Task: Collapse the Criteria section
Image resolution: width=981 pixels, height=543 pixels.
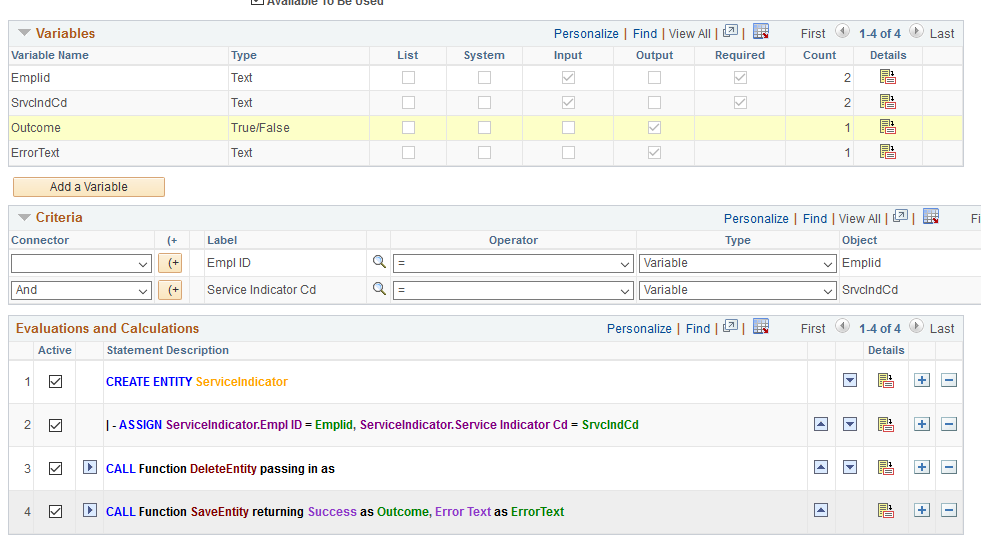Action: pos(24,217)
